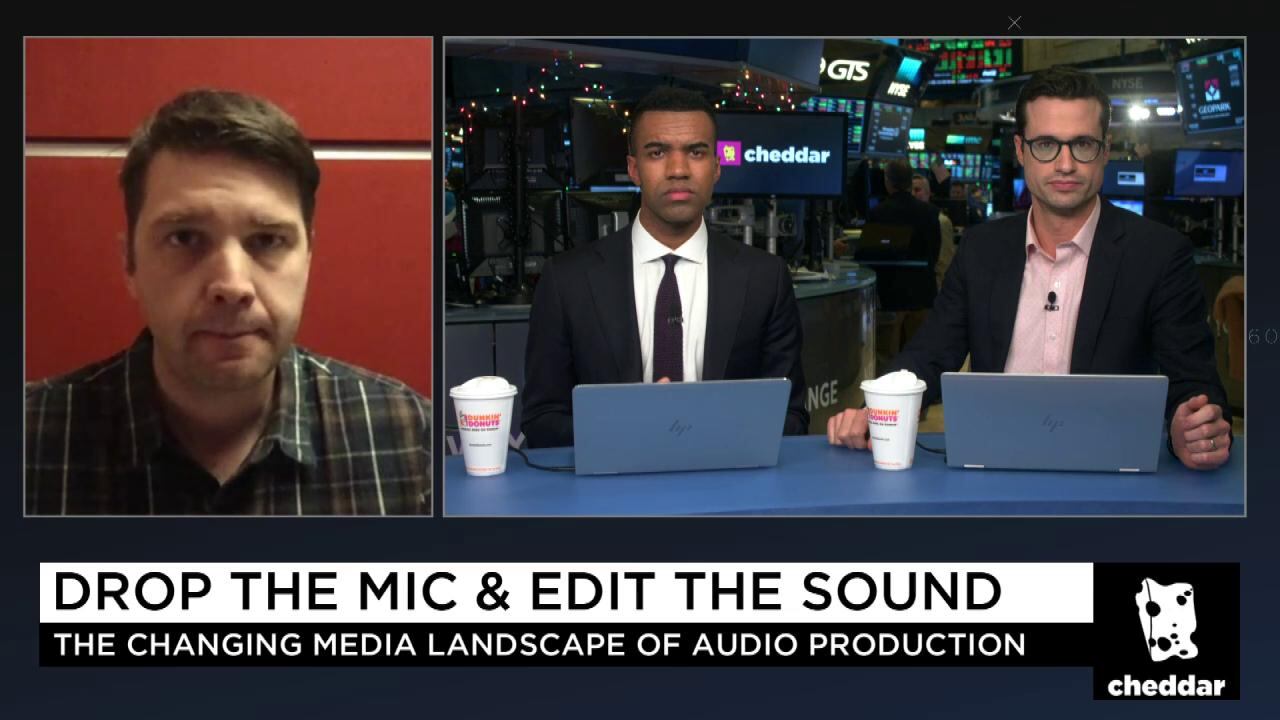Image resolution: width=1280 pixels, height=720 pixels.
Task: Select the studio hosts video panel
Action: pos(844,276)
